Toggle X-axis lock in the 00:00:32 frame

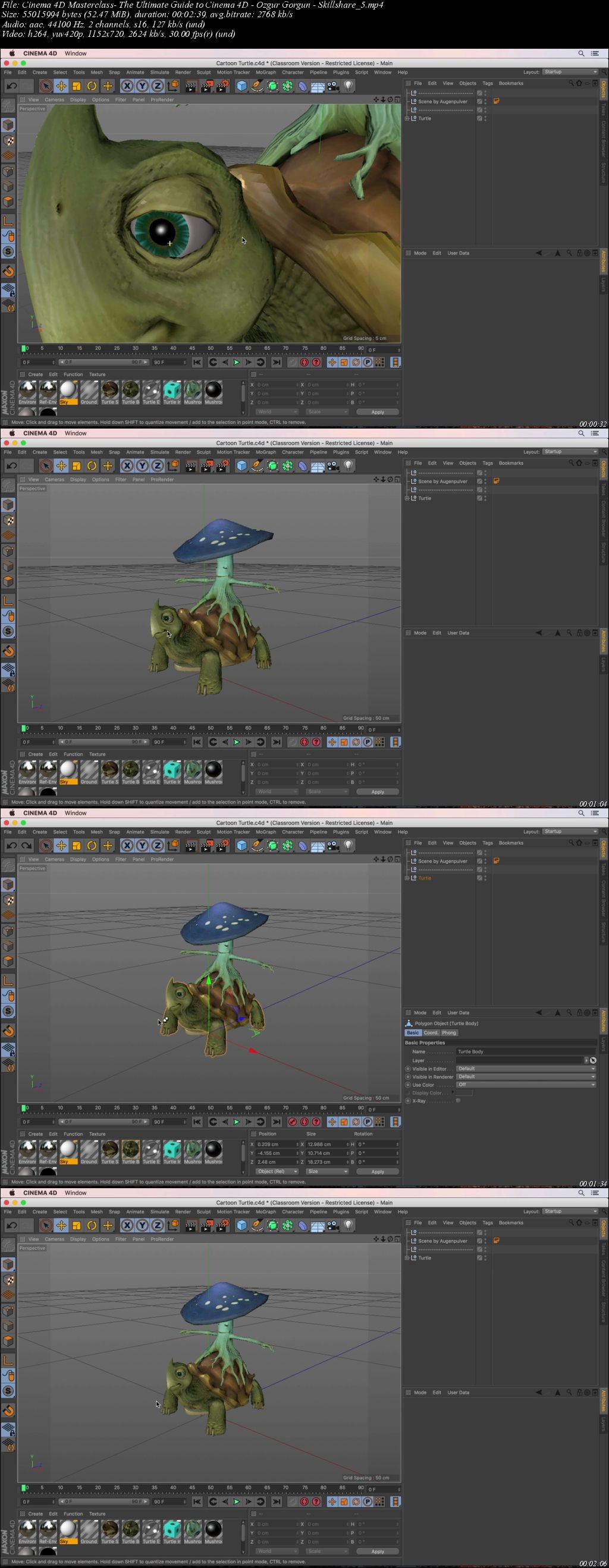(127, 86)
